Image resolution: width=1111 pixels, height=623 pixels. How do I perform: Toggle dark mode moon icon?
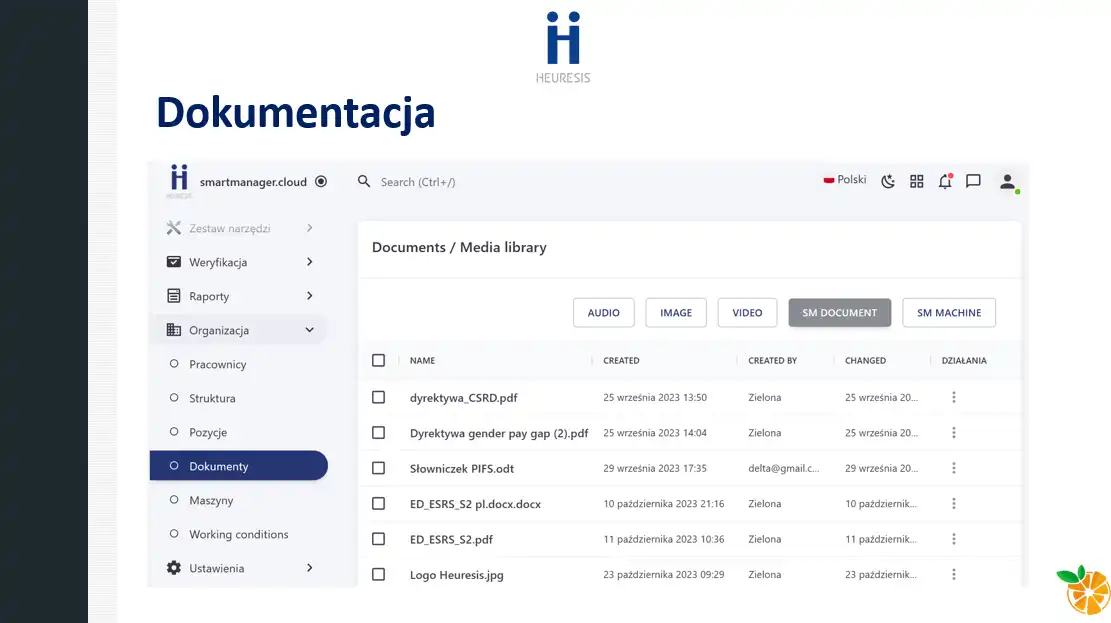(x=888, y=181)
